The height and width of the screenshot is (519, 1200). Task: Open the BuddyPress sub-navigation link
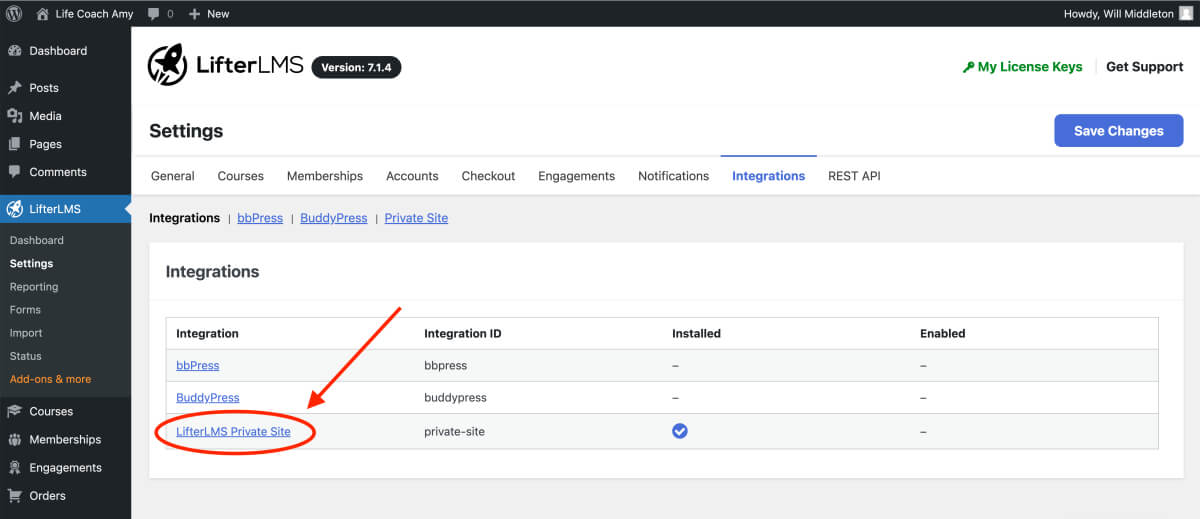tap(333, 218)
